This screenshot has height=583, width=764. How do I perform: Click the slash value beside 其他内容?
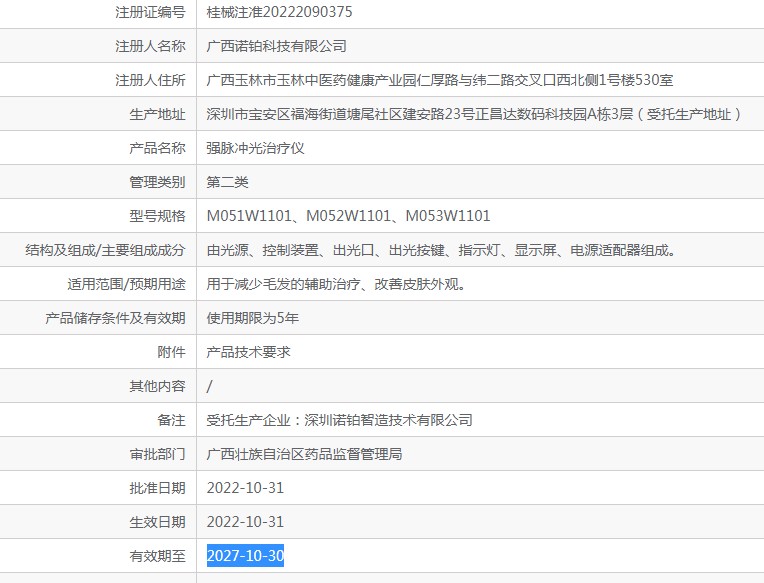(x=210, y=386)
